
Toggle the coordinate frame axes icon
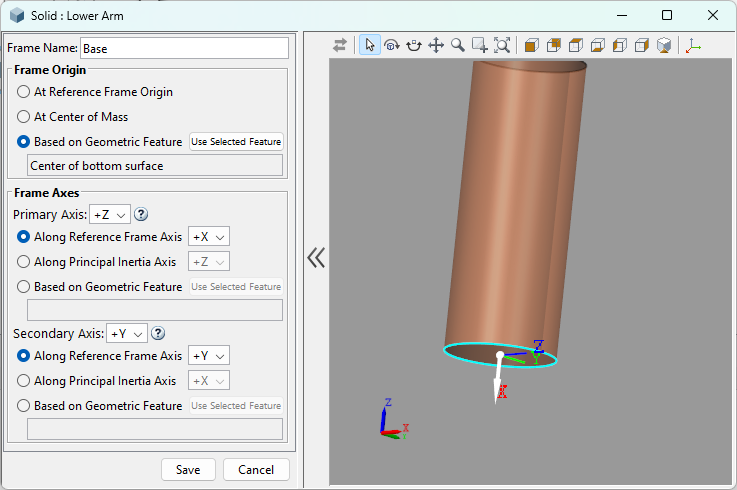(693, 45)
